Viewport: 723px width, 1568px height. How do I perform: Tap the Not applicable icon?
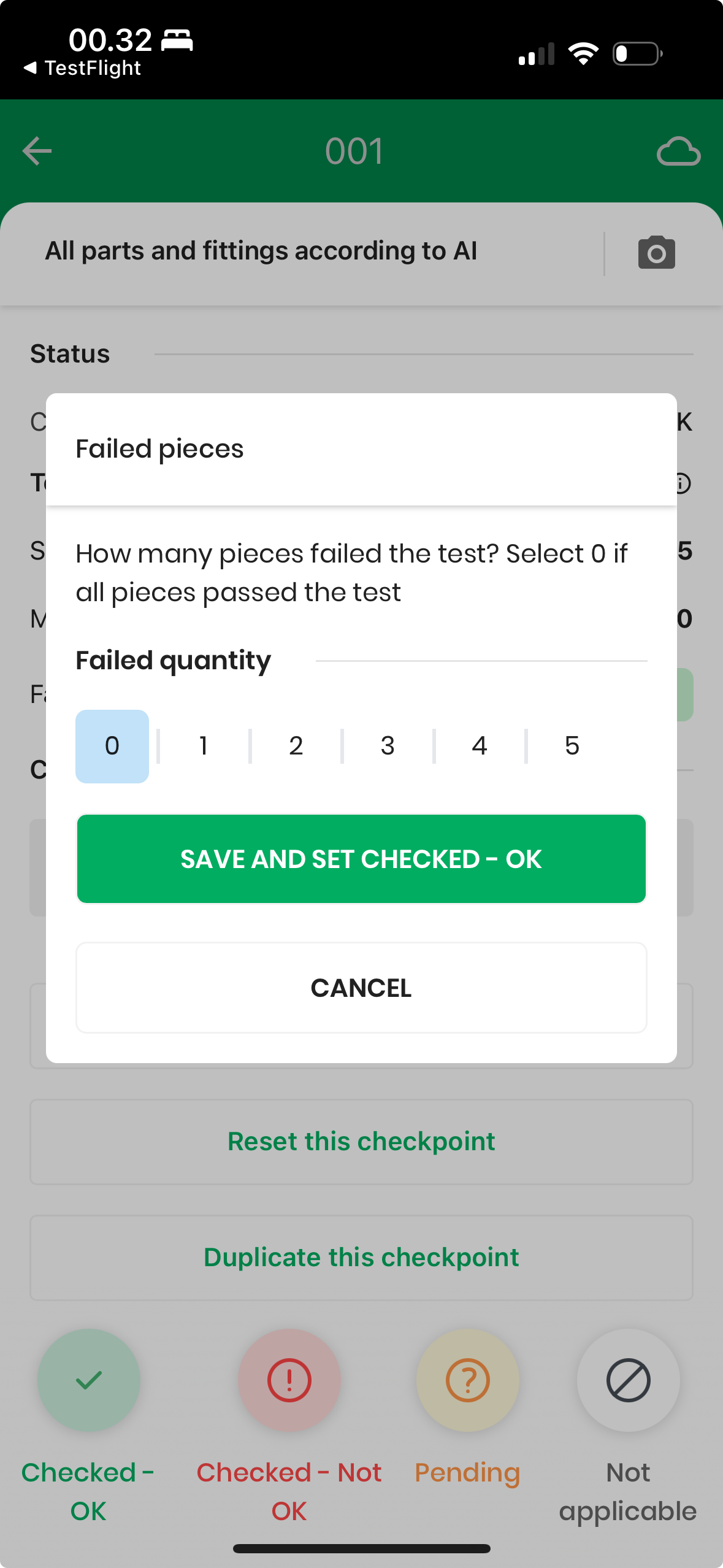[x=628, y=1380]
